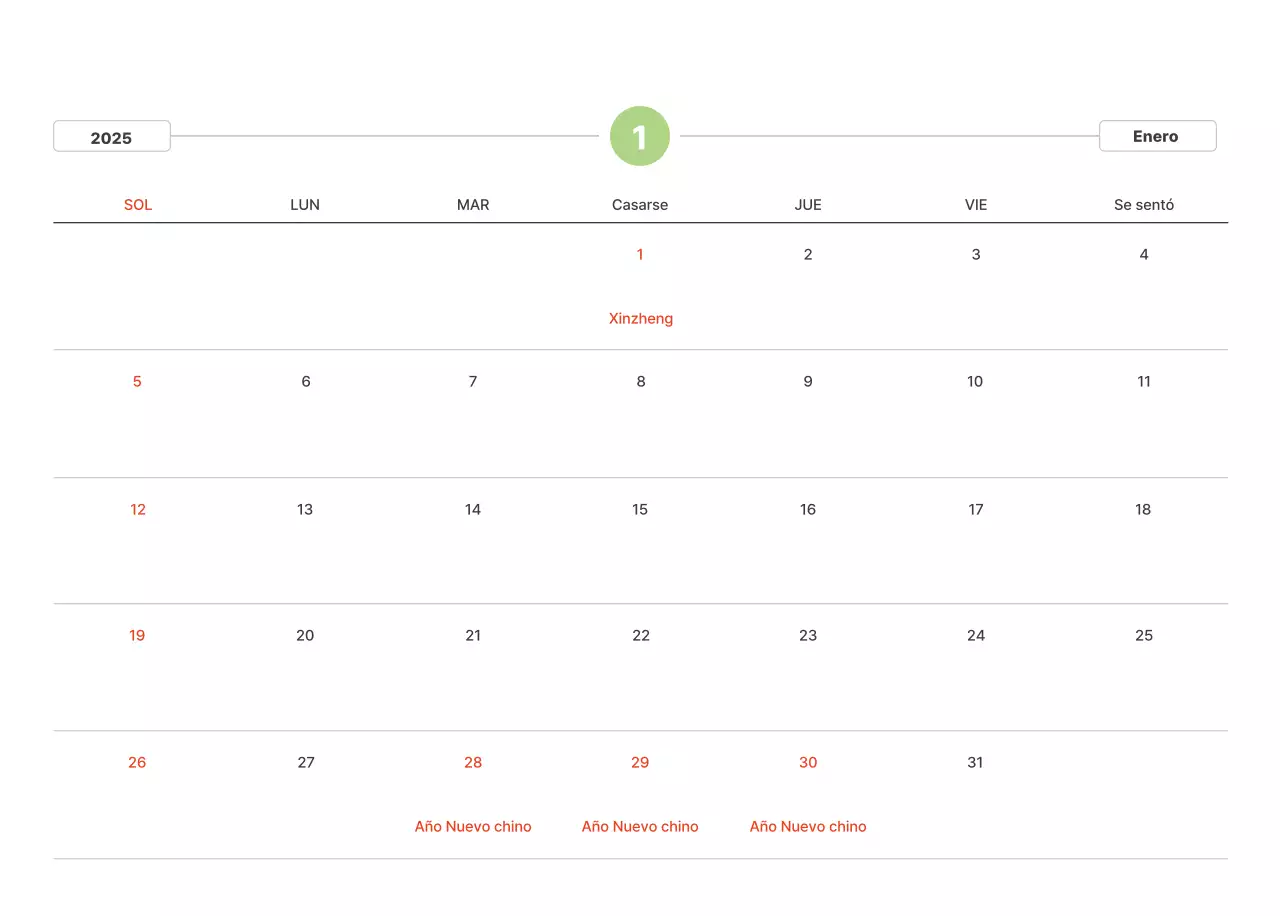Select date 18 on Saturday column
This screenshot has width=1280, height=916.
click(x=1143, y=510)
